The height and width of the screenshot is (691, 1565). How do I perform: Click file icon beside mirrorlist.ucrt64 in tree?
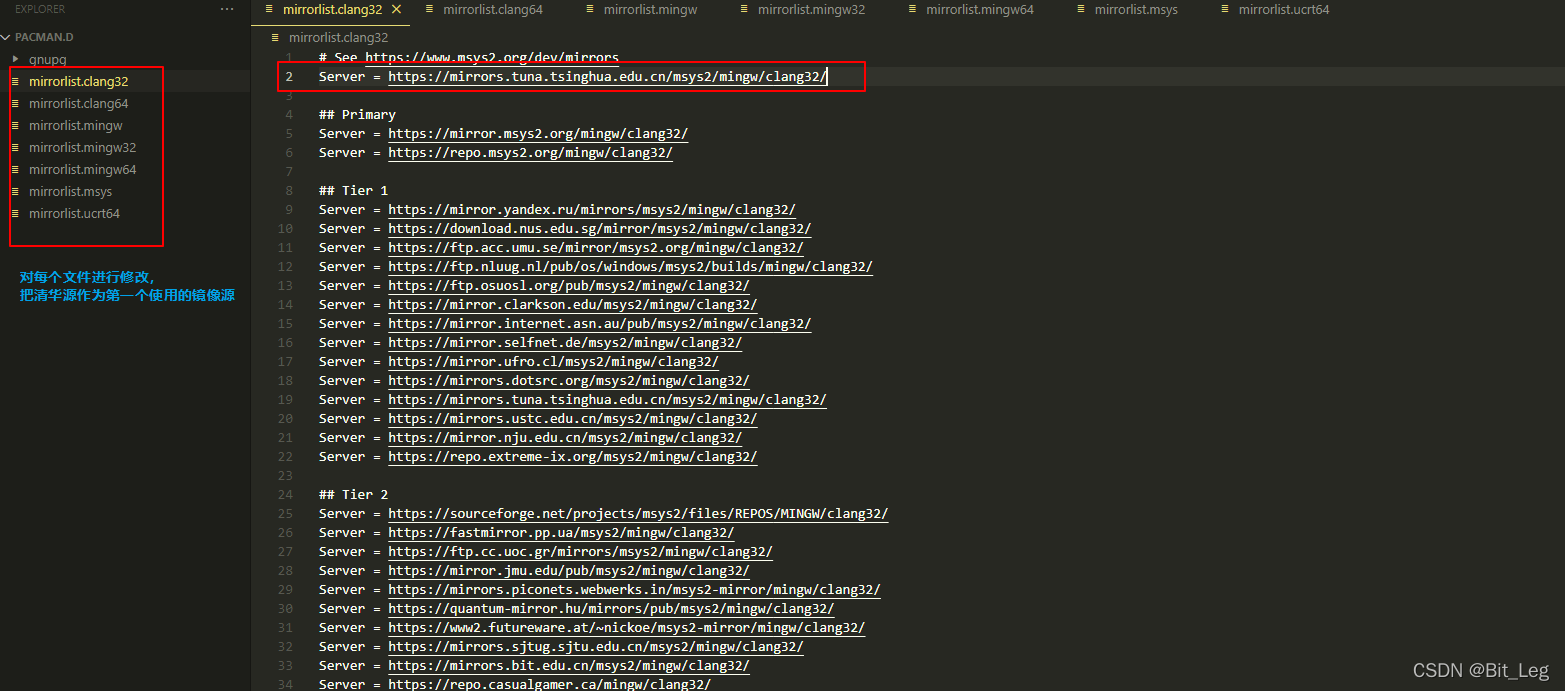click(15, 213)
